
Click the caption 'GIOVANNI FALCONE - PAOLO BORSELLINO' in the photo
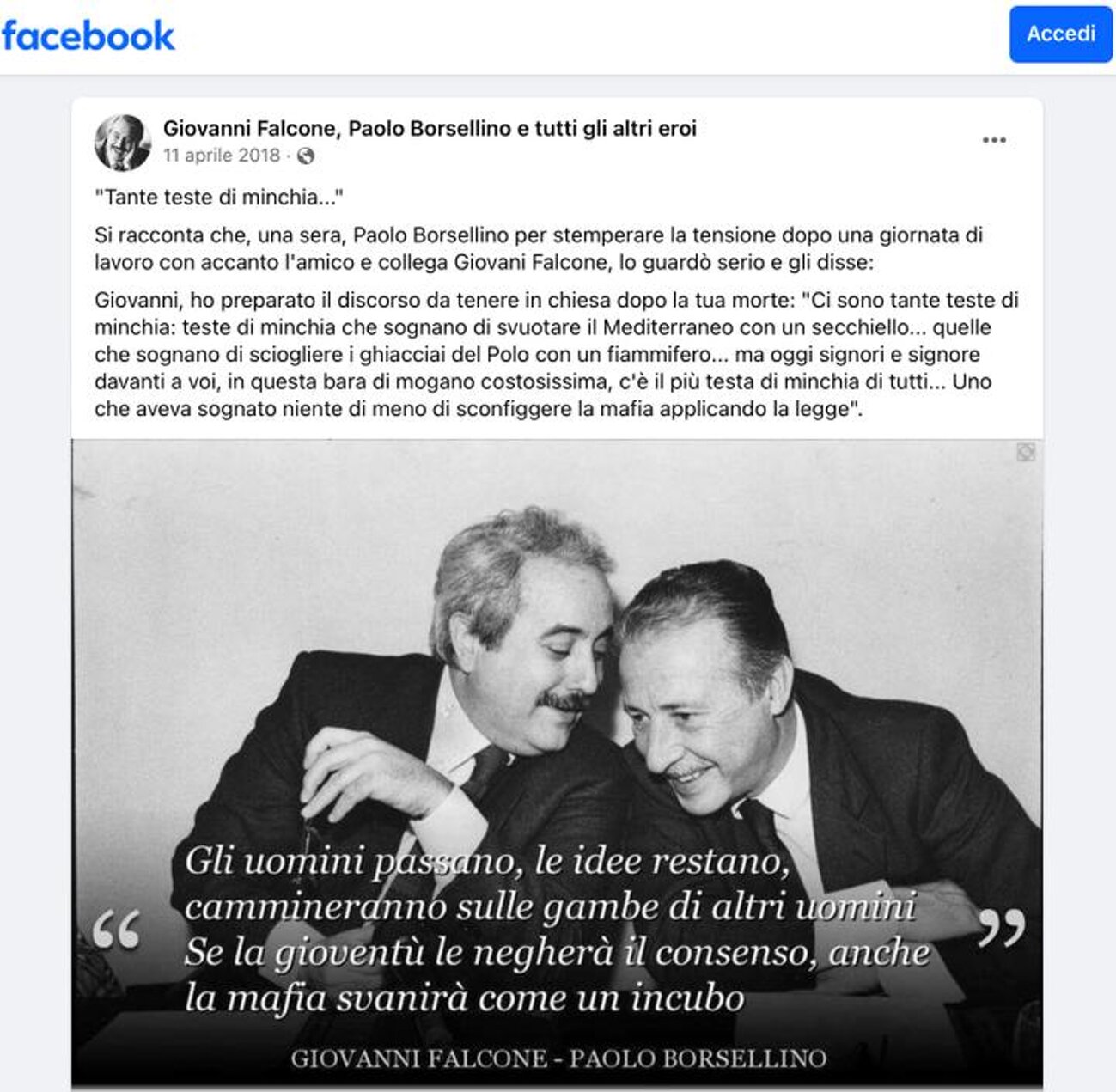[558, 1058]
